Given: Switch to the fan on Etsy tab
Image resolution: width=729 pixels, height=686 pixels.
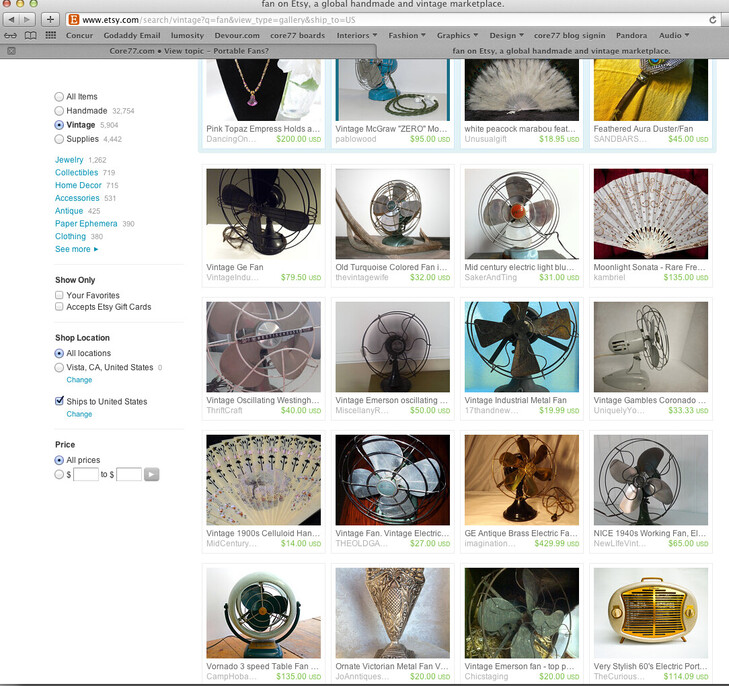Looking at the screenshot, I should coord(561,51).
